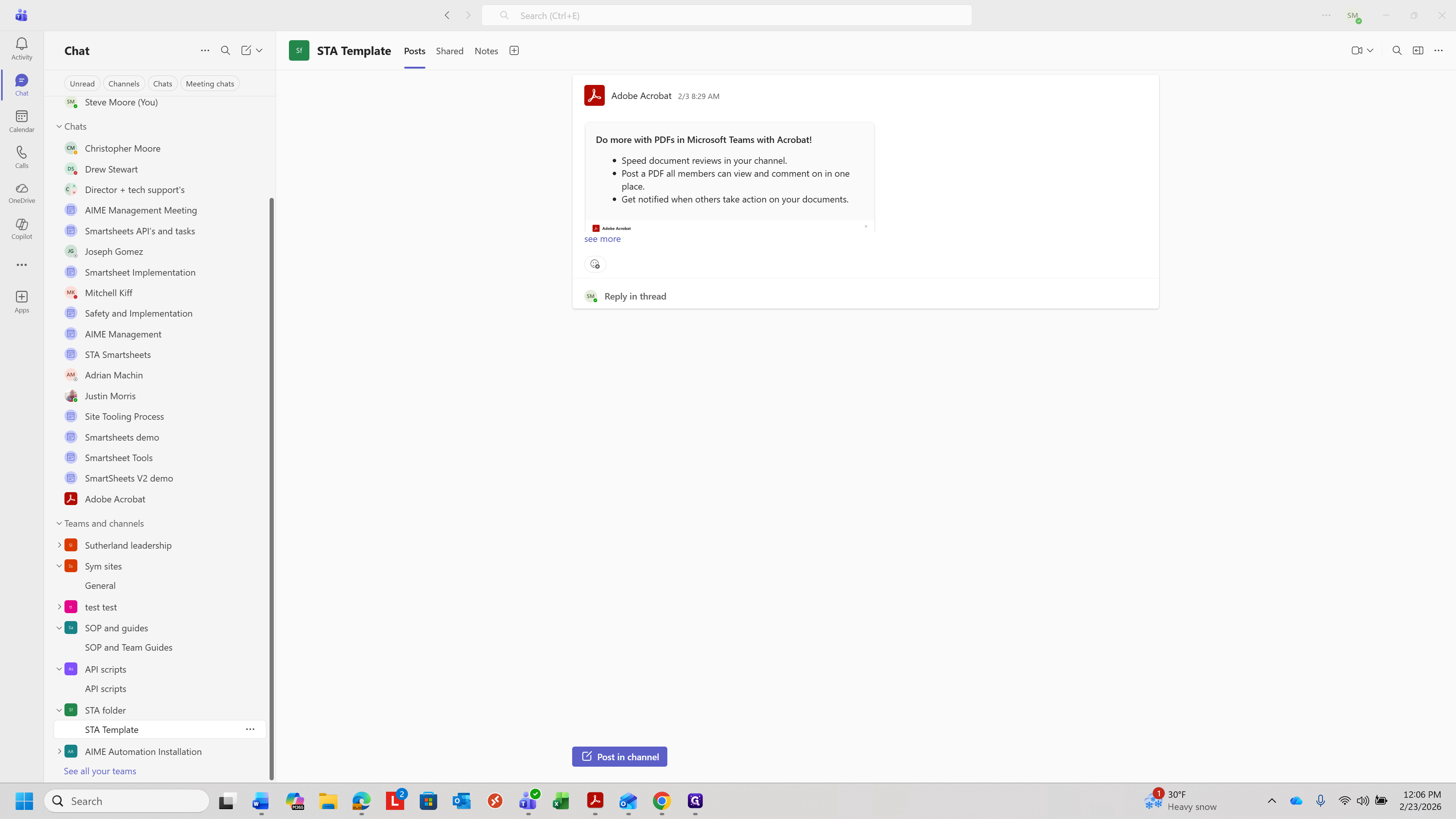The width and height of the screenshot is (1456, 819).
Task: Open Calendar from the left rail
Action: coord(22,121)
